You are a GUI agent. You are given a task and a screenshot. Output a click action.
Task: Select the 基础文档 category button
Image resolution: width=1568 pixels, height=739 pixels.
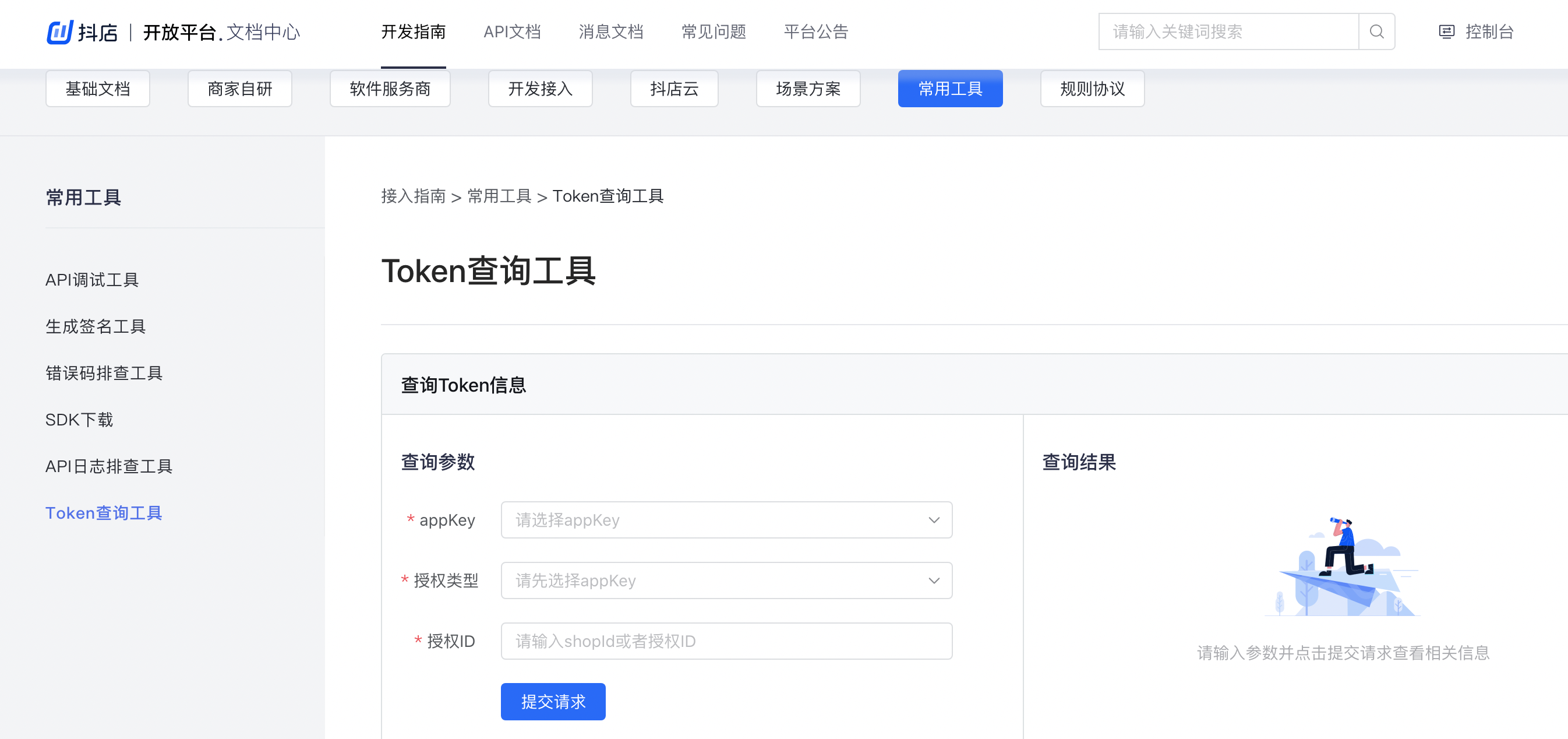click(x=97, y=89)
